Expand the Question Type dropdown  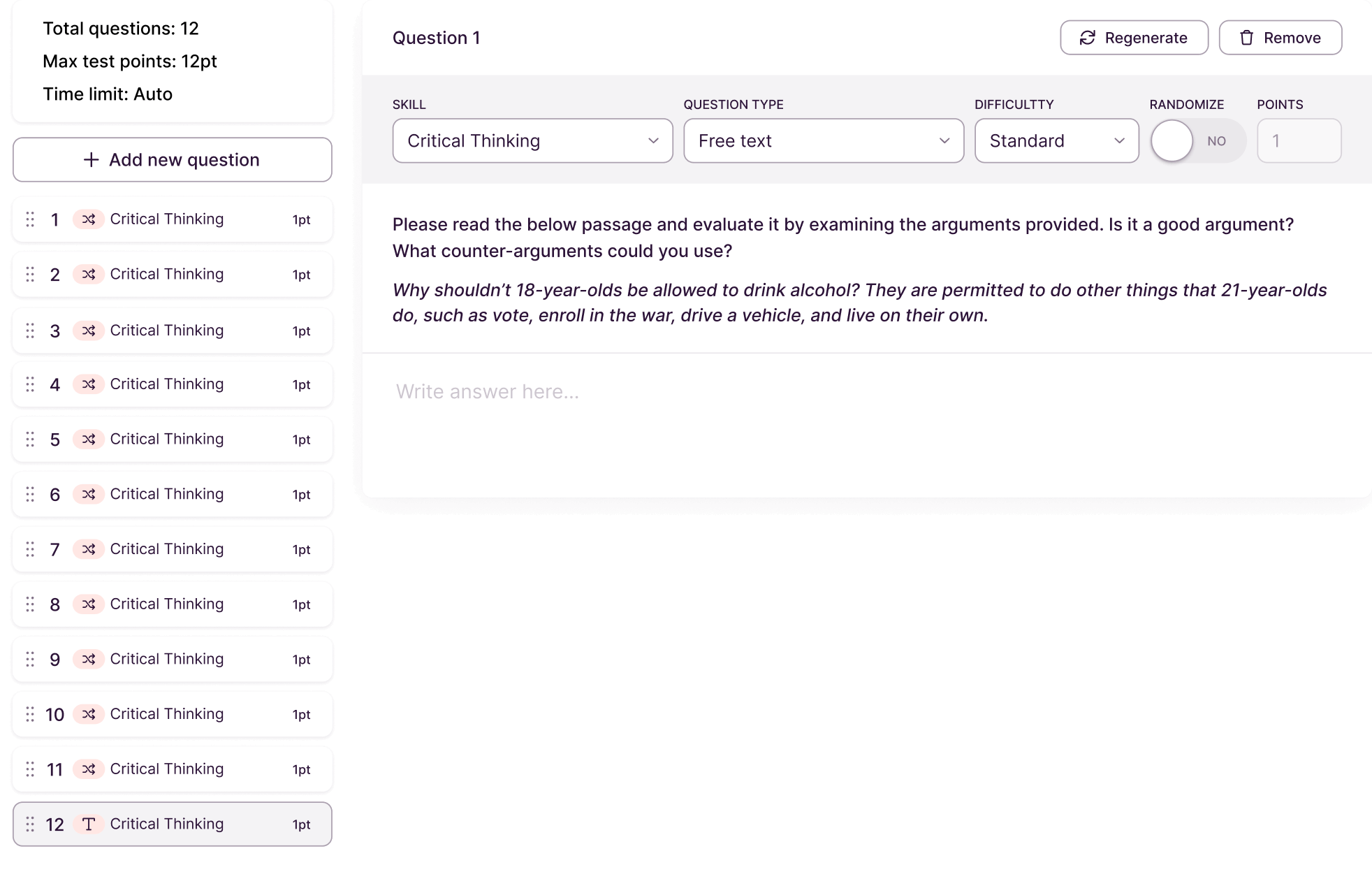click(823, 141)
